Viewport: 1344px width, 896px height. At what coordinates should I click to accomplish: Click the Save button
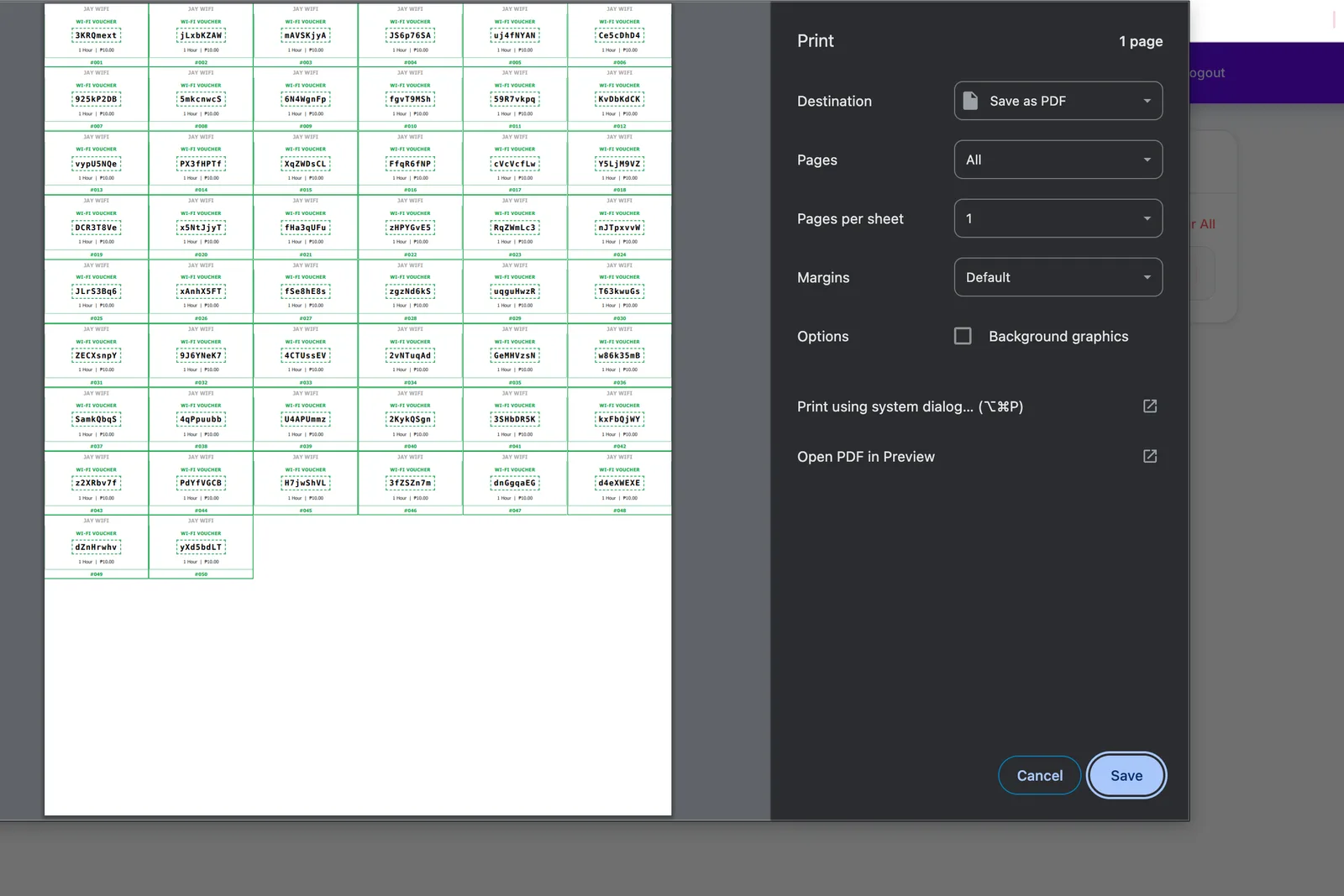tap(1126, 776)
